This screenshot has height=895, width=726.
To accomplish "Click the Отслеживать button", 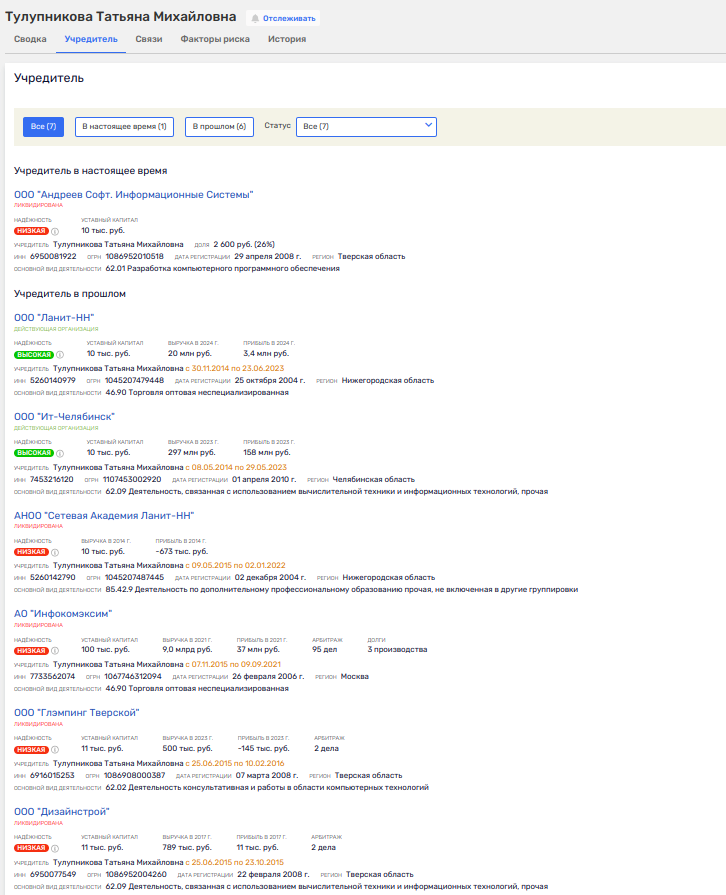I will pyautogui.click(x=283, y=18).
